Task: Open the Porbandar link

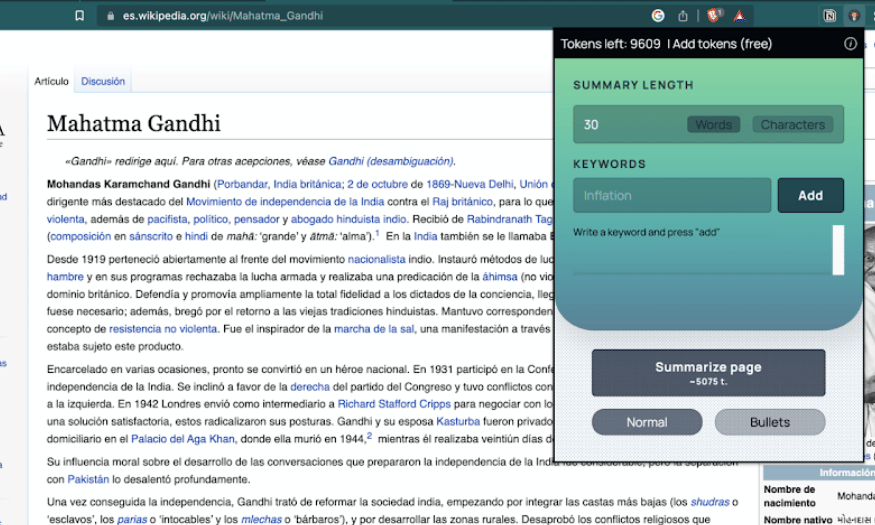Action: 242,184
